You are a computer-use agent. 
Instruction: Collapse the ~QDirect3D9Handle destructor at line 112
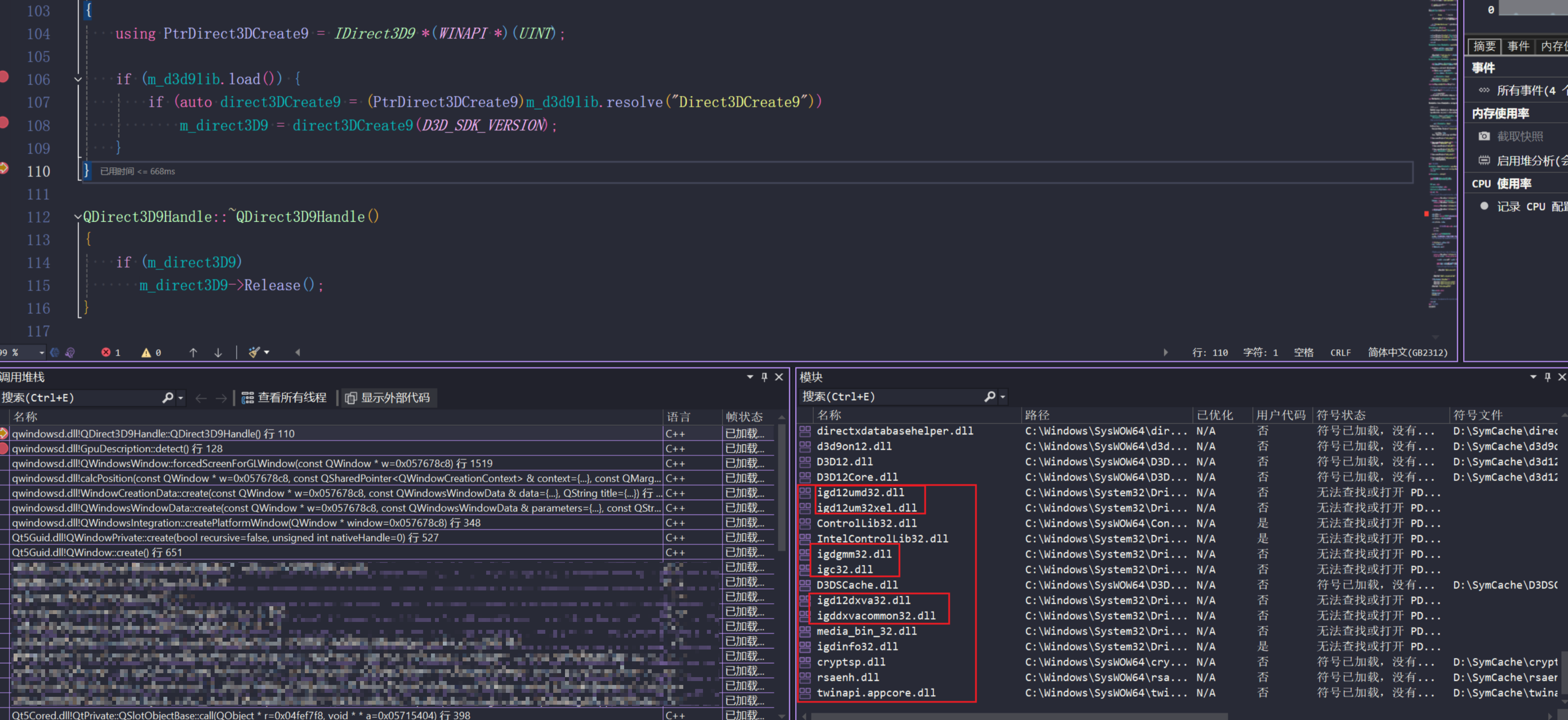click(x=78, y=217)
